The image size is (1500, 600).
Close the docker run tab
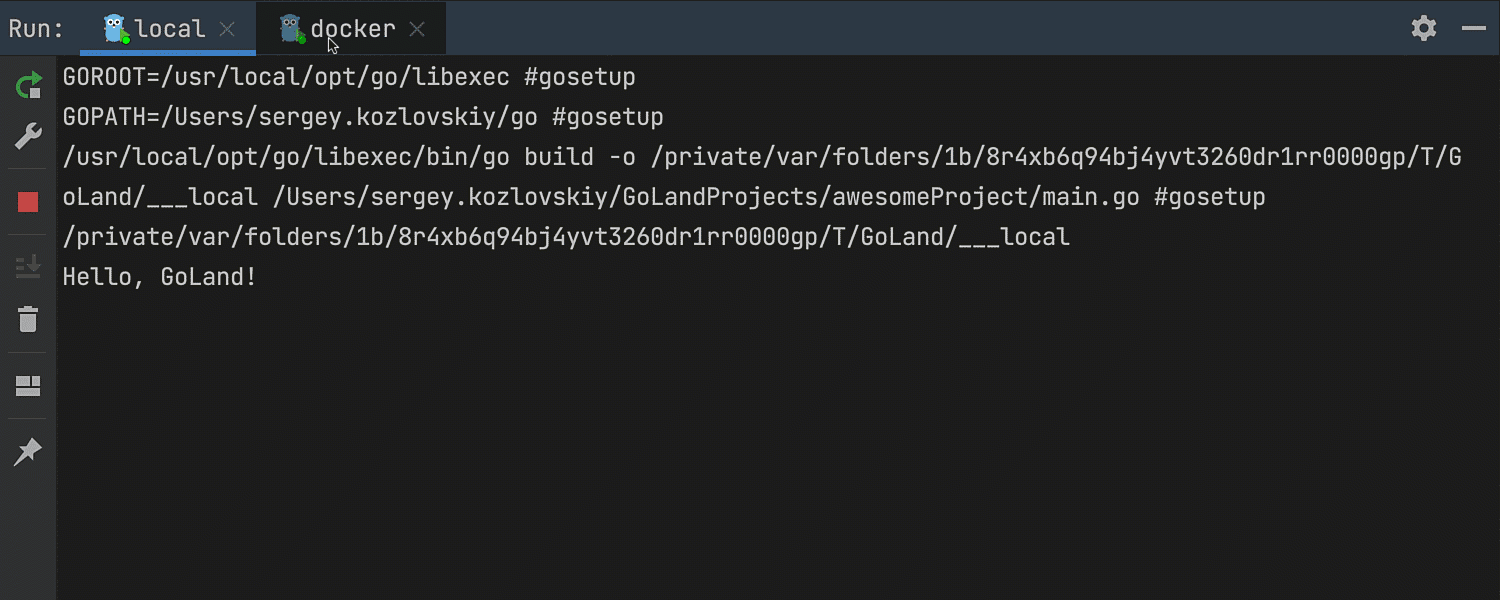pos(417,29)
